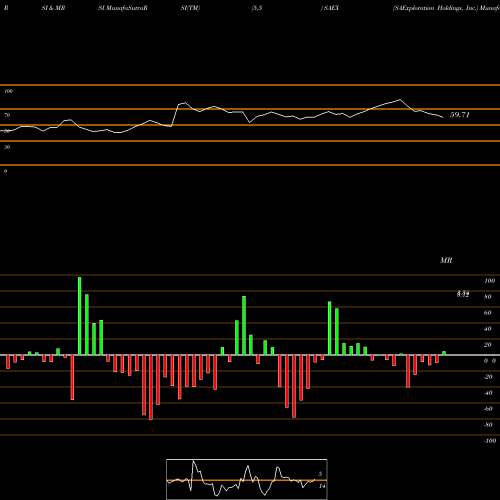Click the -80 tick on the MR axis
The width and height of the screenshot is (500, 500).
(488, 425)
